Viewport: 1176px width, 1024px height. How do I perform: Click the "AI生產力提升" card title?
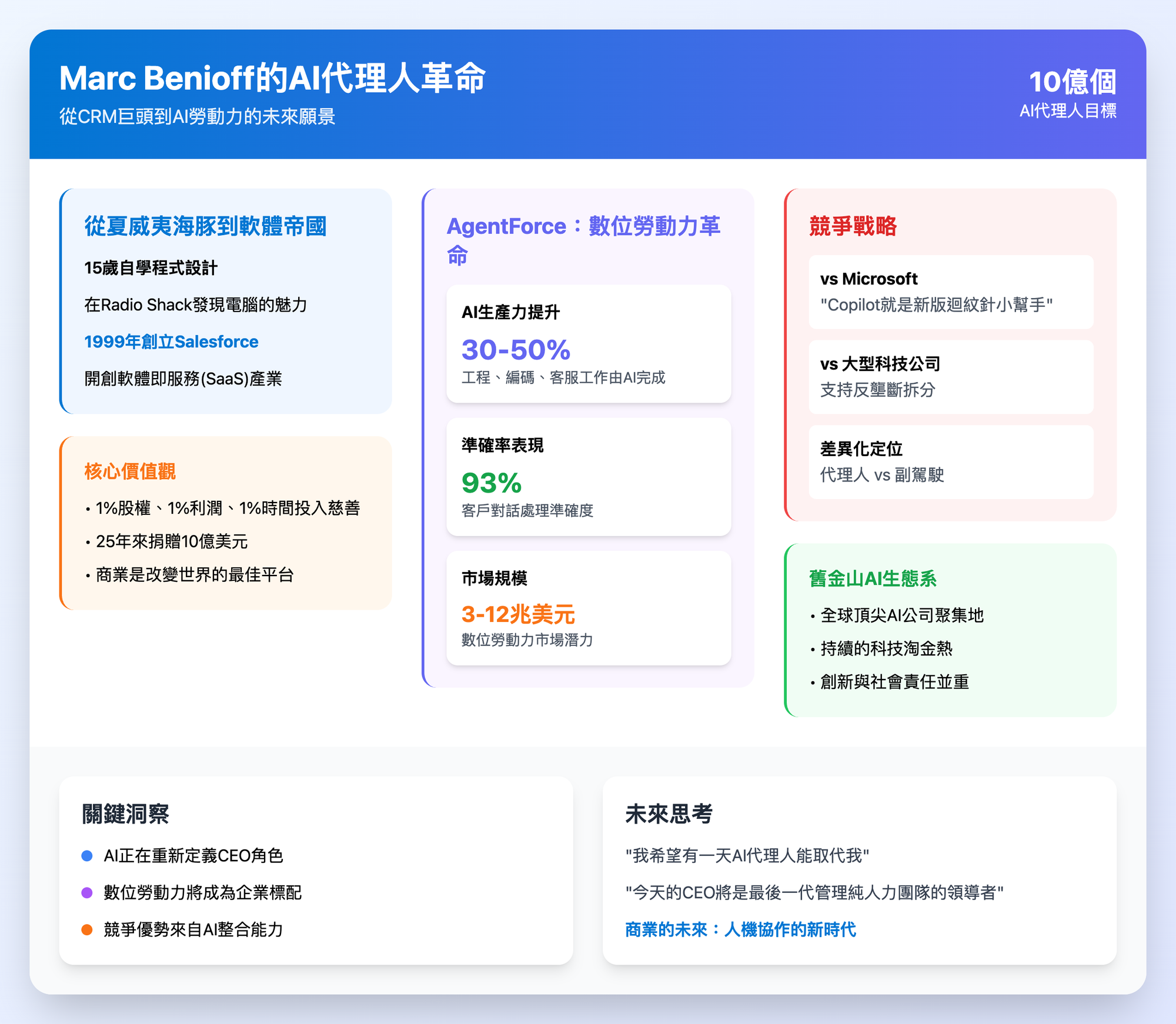pyautogui.click(x=510, y=312)
